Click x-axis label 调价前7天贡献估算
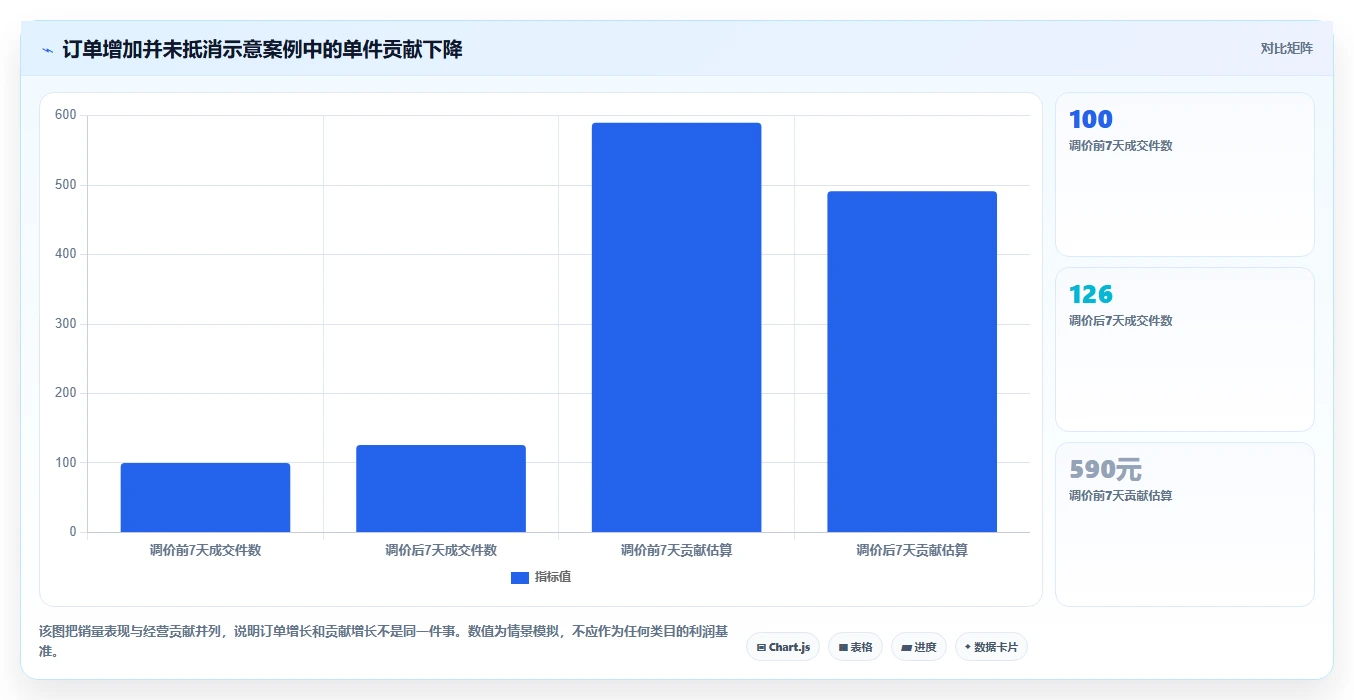The width and height of the screenshot is (1354, 700). 676,550
